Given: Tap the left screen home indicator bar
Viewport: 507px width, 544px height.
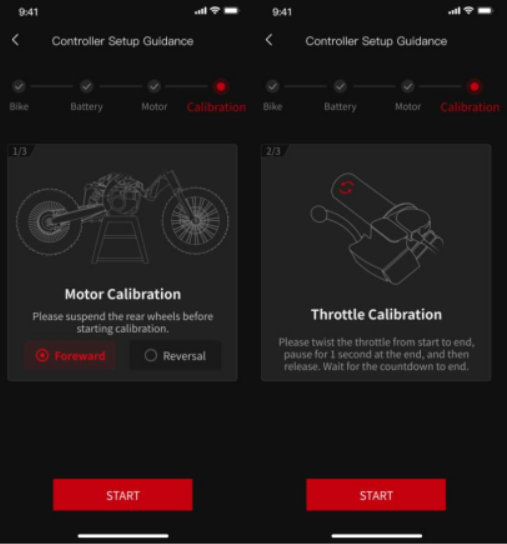Looking at the screenshot, I should coord(123,536).
